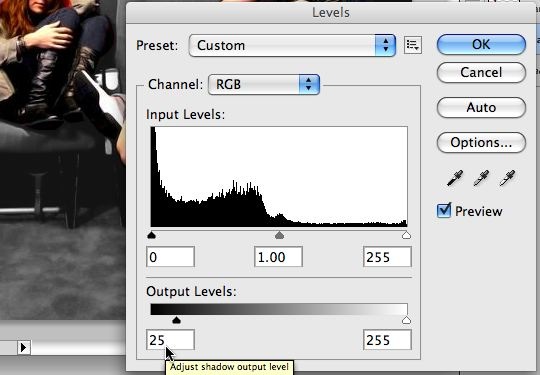The image size is (540, 375).
Task: Open the Options... dialog
Action: coord(481,142)
